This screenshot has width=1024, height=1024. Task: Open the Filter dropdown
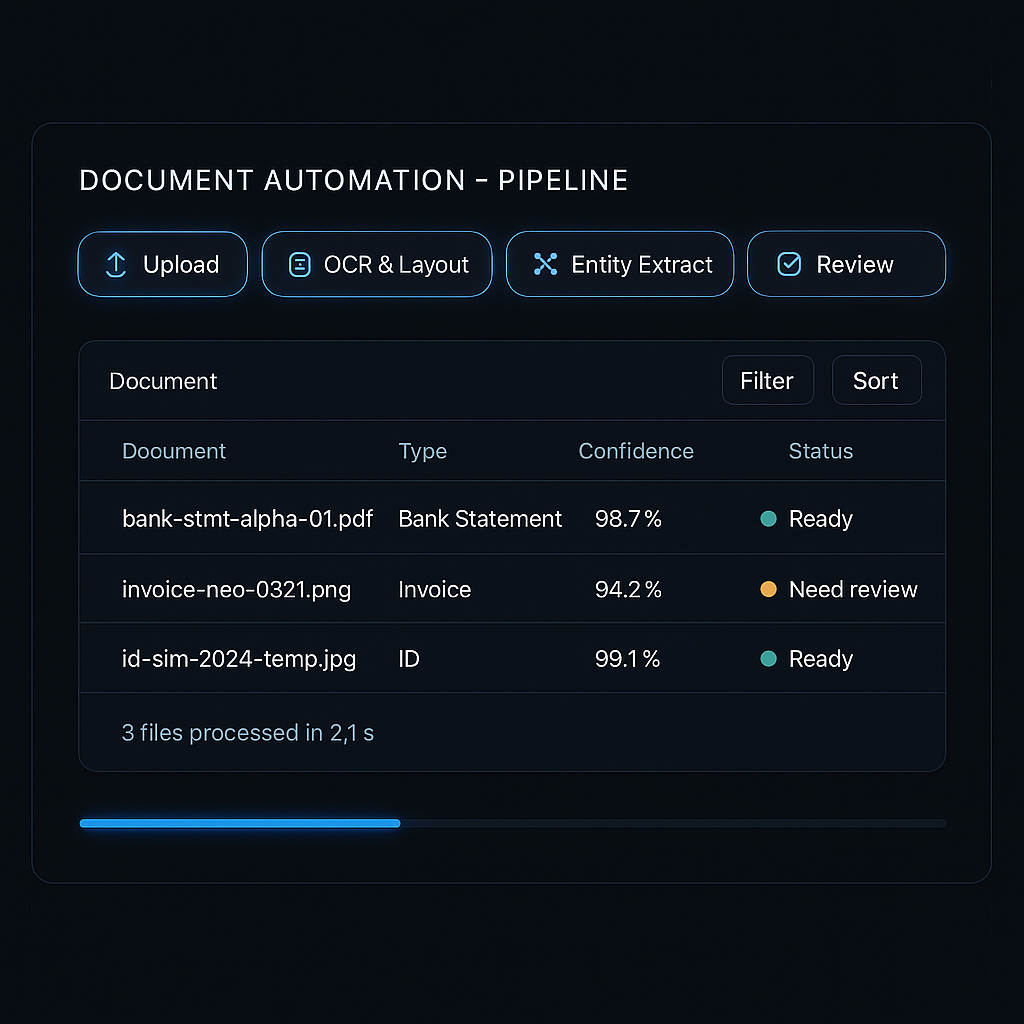tap(767, 380)
